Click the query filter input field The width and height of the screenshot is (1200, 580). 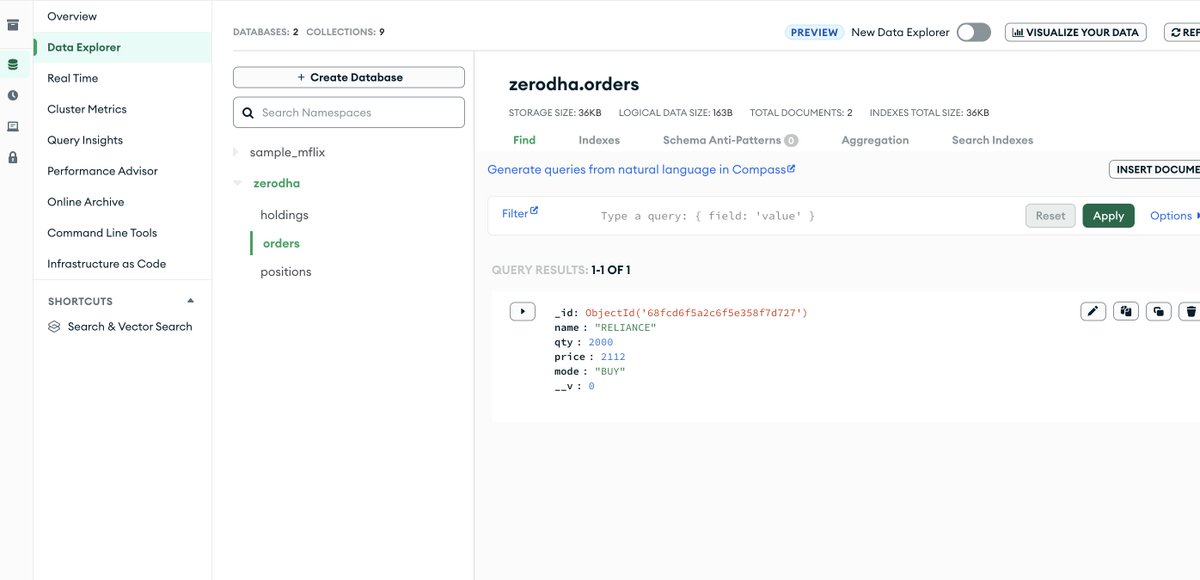point(805,216)
